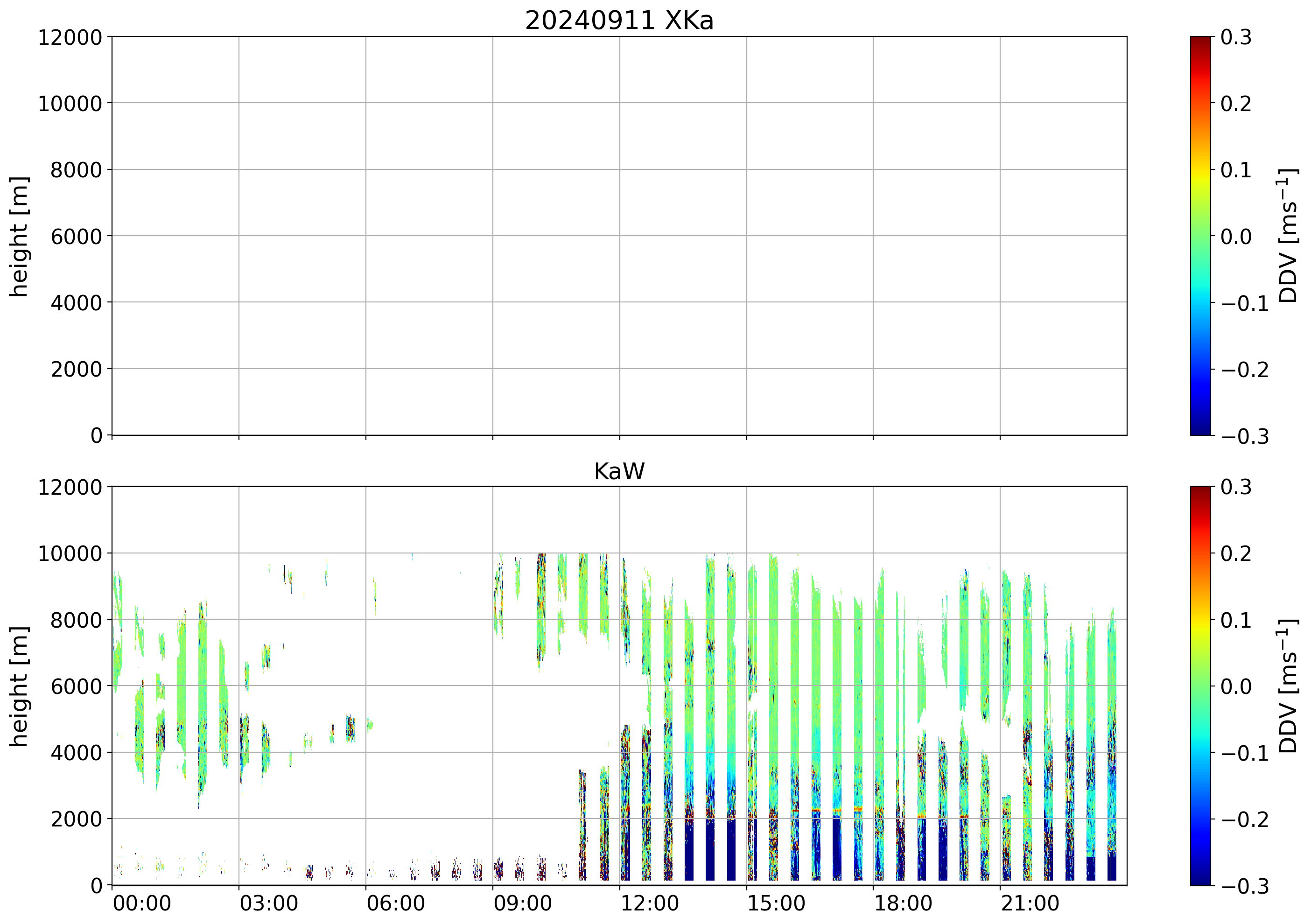The height and width of the screenshot is (924, 1311).
Task: Click the 12:00 x-axis tick label
Action: [x=649, y=904]
